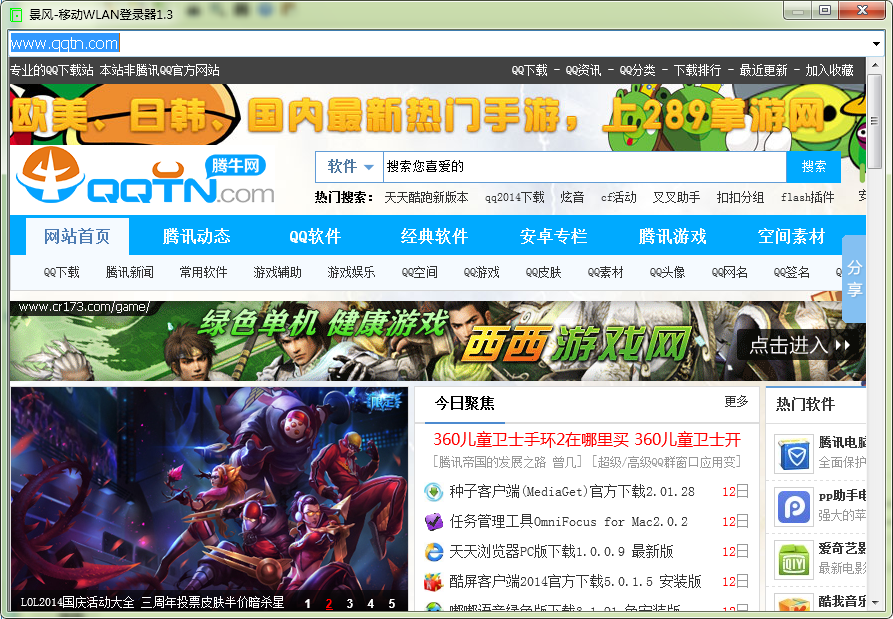The width and height of the screenshot is (893, 619).
Task: Click QQ游戏 sub-navigation link
Action: click(x=481, y=272)
